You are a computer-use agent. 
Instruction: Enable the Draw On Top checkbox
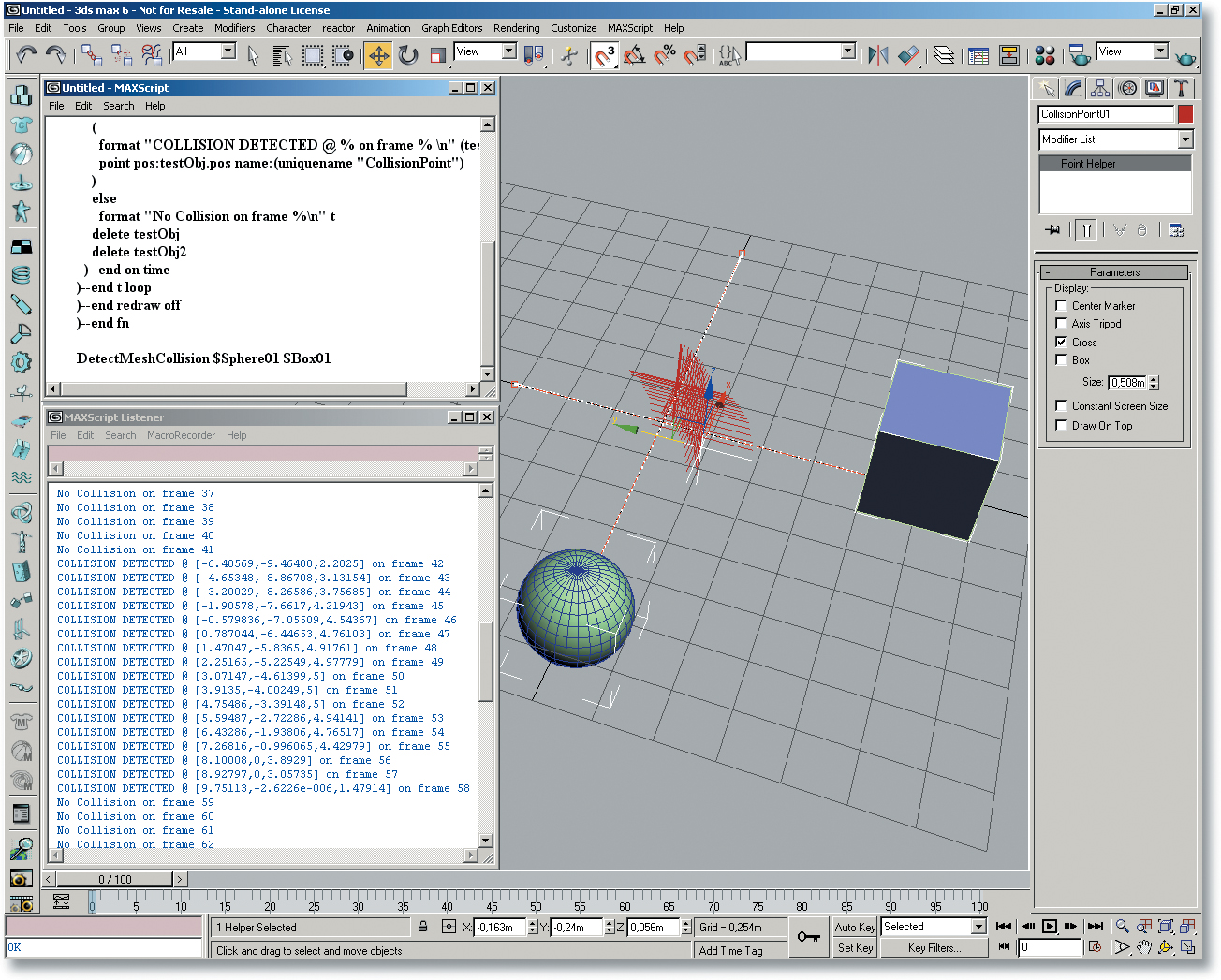pyautogui.click(x=1061, y=425)
